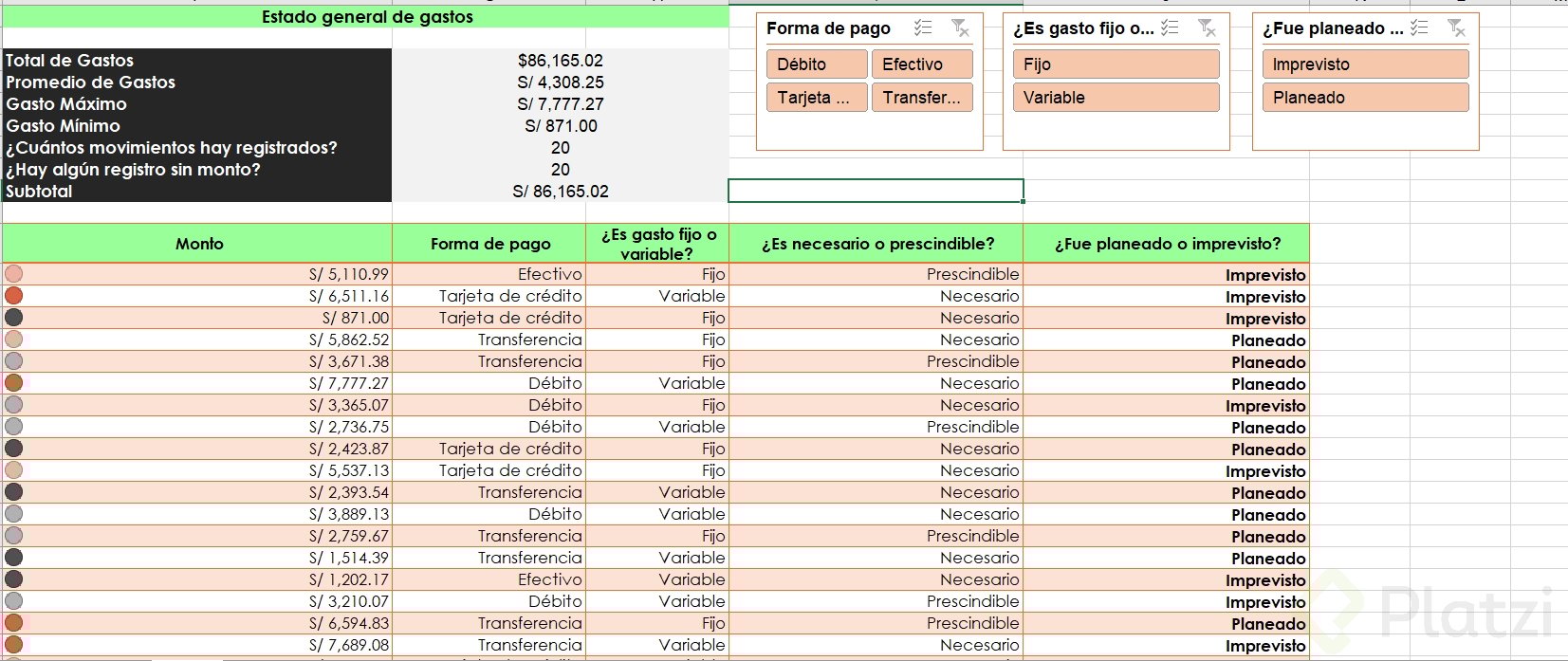Select the S/ 1,514.39 amount cell
Screen dimensions: 1568x661
point(197,558)
